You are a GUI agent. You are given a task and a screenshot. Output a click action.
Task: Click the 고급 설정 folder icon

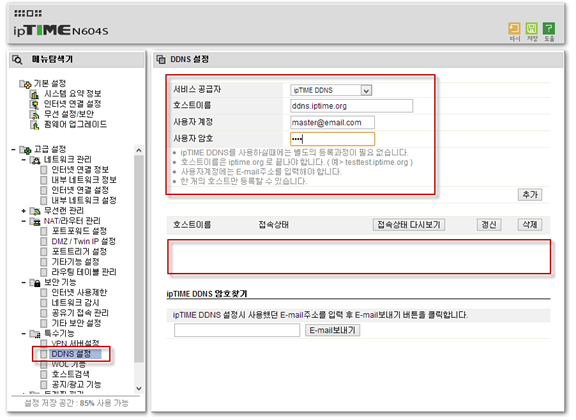coord(25,150)
